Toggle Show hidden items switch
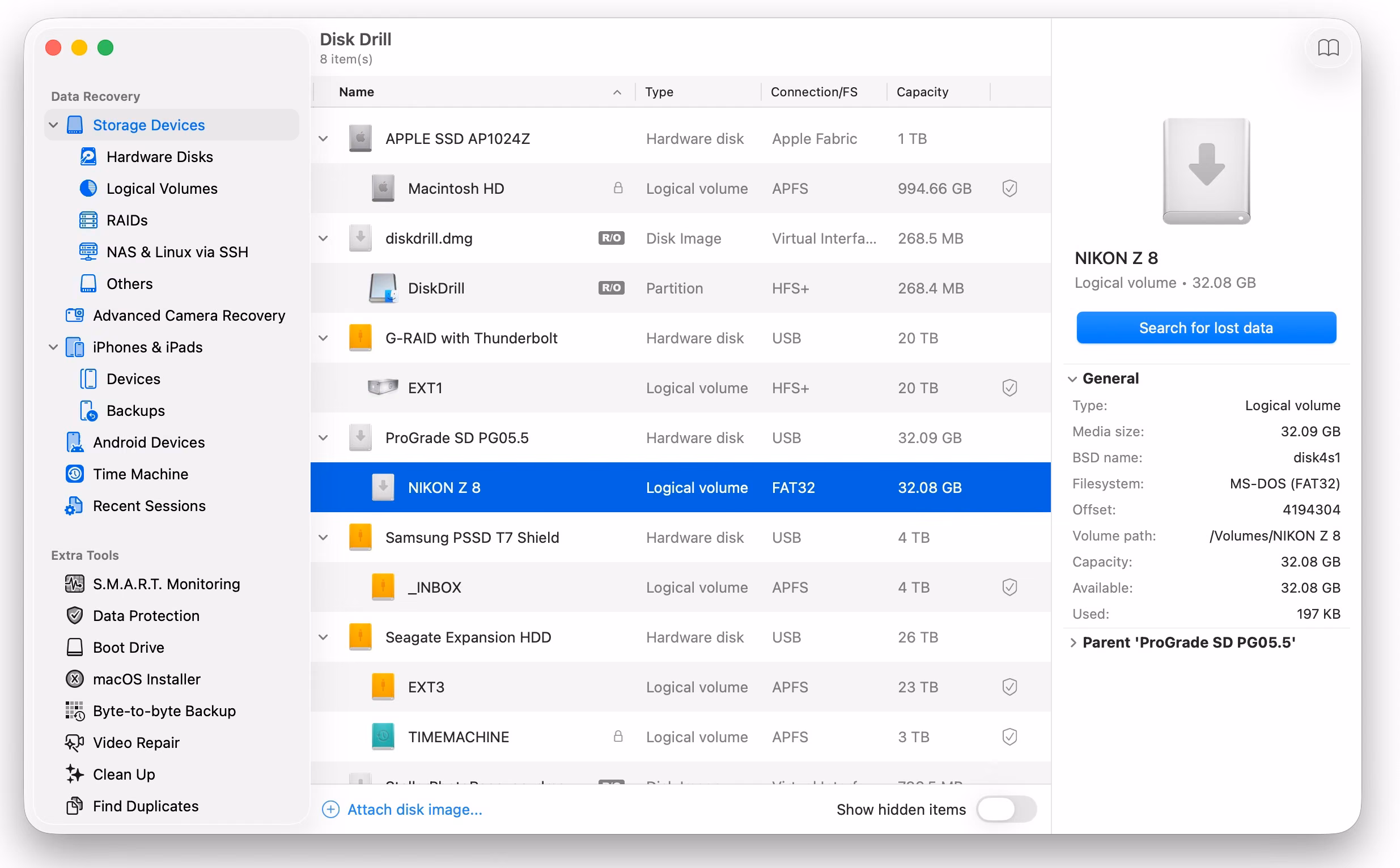This screenshot has width=1400, height=868. point(1006,810)
